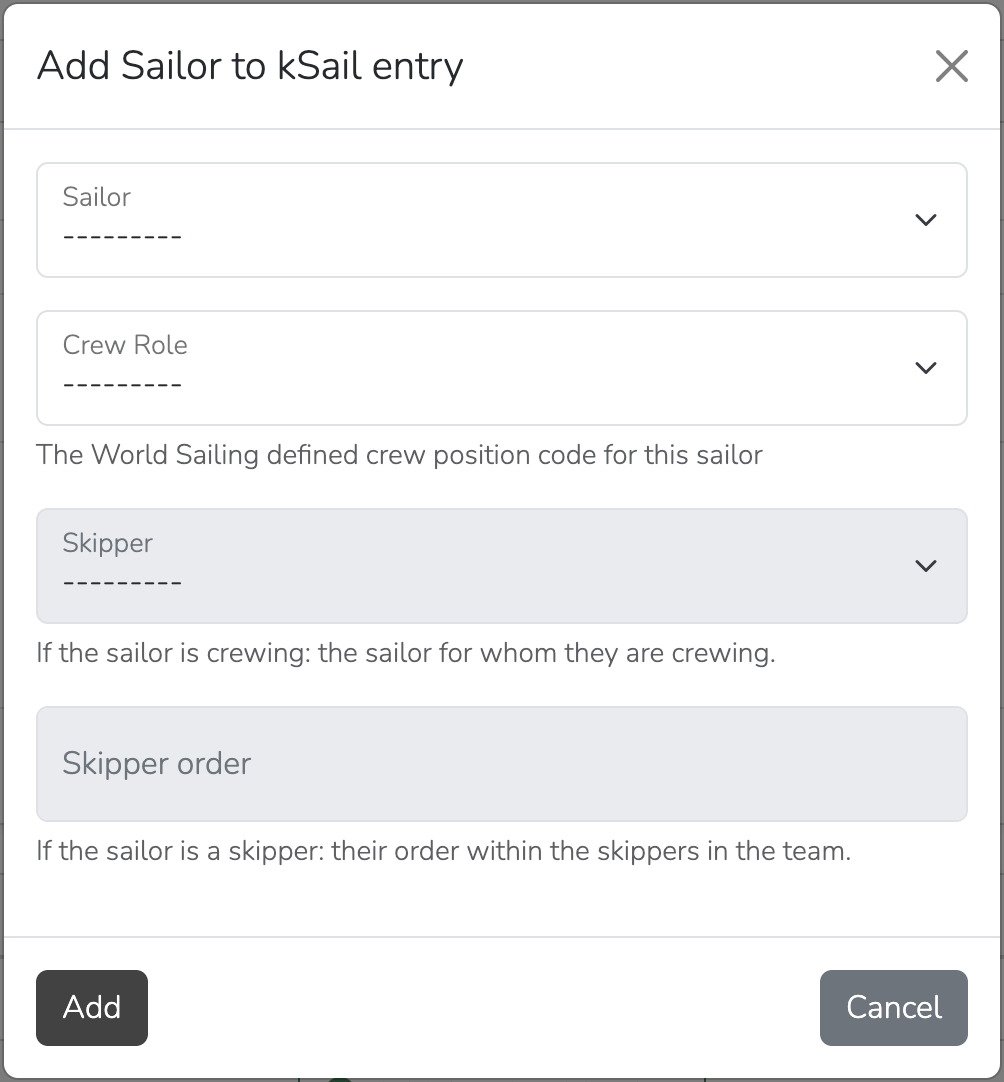Click the 'If the sailor is crewing' hint

coord(406,653)
